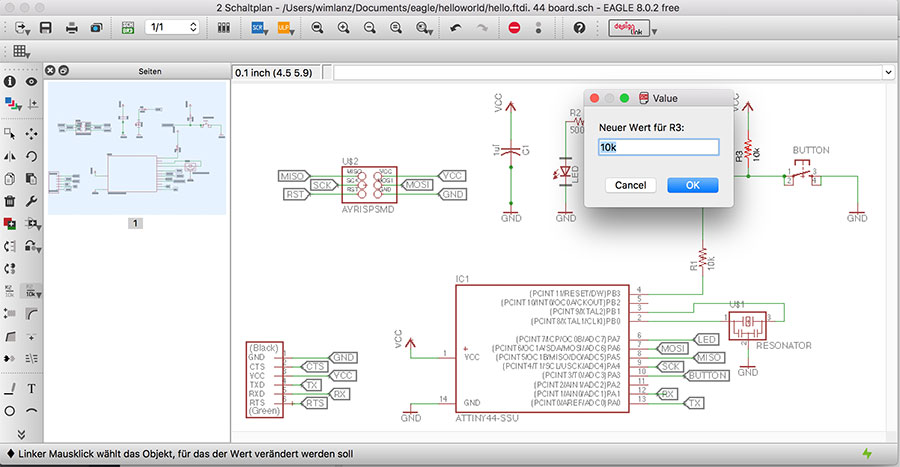Viewport: 900px width, 467px height.
Task: Select the Change wrench tool
Action: (x=32, y=201)
